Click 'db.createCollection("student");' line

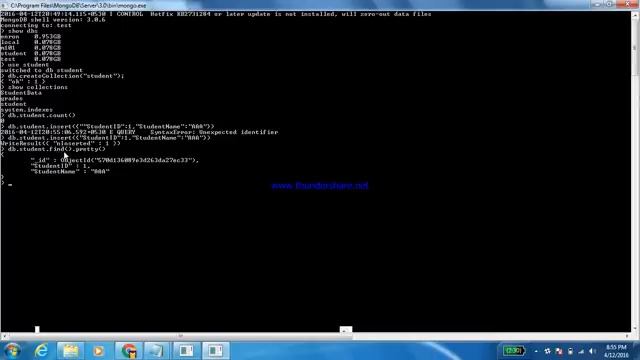point(62,76)
